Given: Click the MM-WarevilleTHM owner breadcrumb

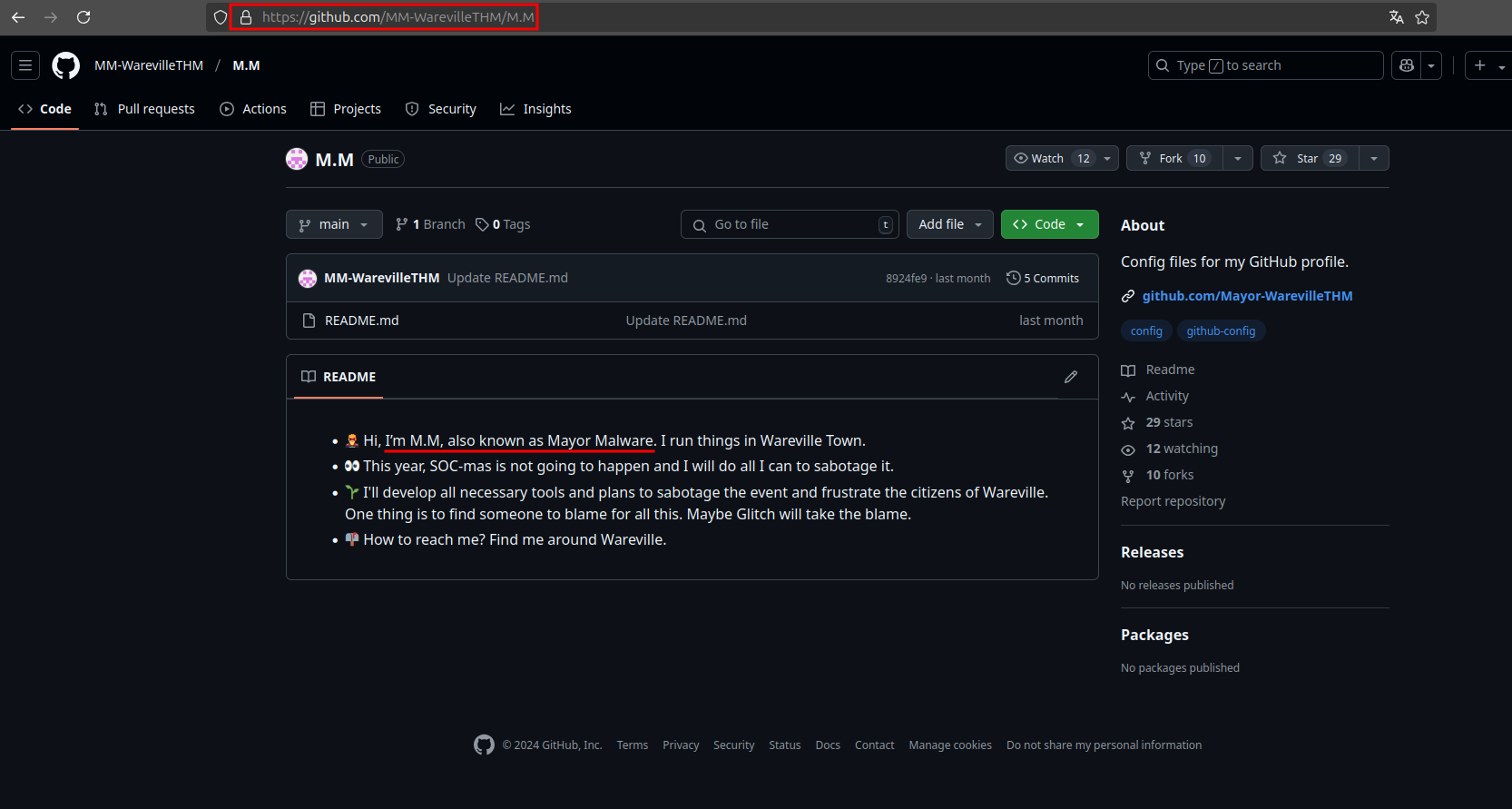Looking at the screenshot, I should [149, 65].
